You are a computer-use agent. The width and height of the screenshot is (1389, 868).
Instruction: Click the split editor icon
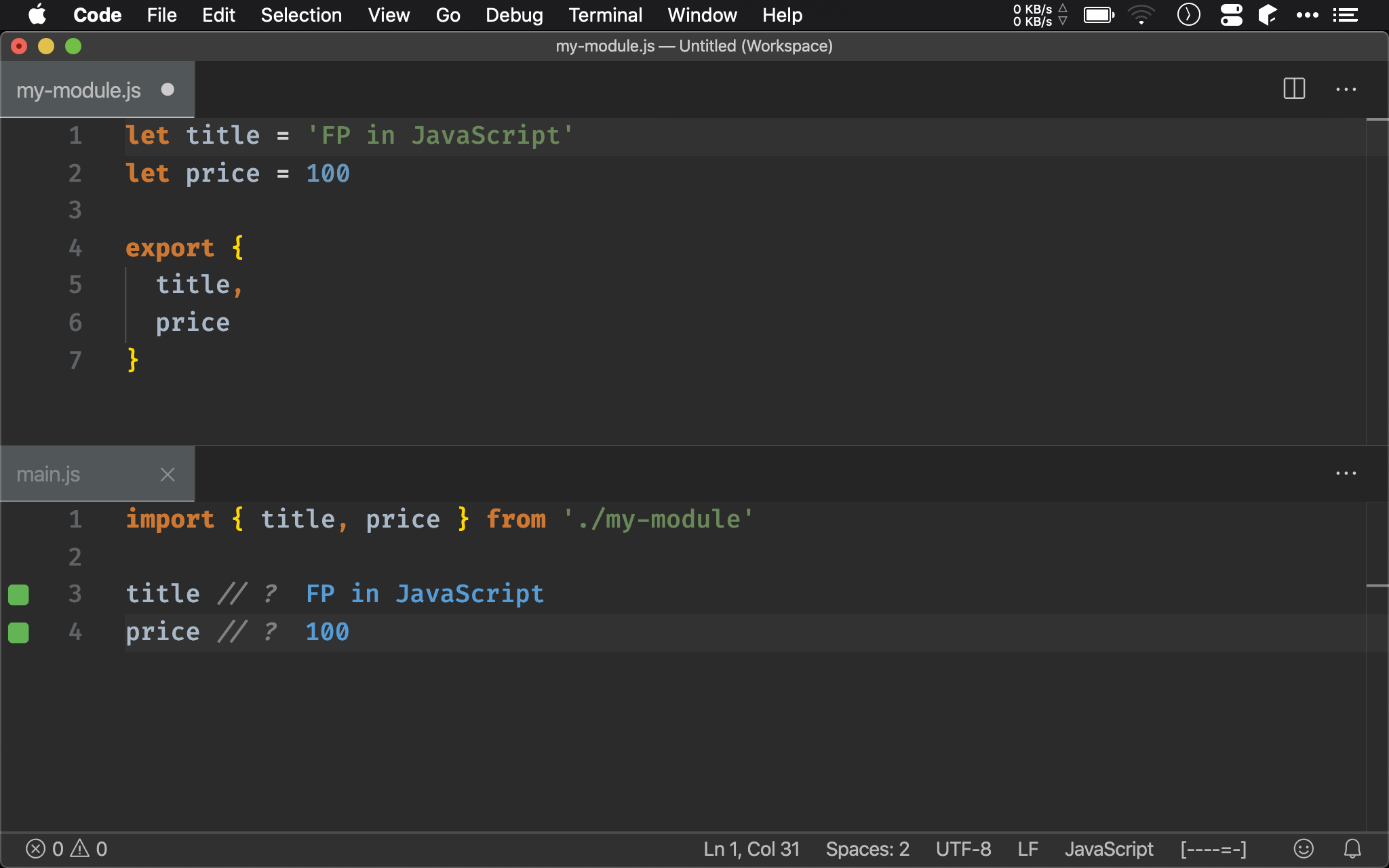(x=1294, y=89)
